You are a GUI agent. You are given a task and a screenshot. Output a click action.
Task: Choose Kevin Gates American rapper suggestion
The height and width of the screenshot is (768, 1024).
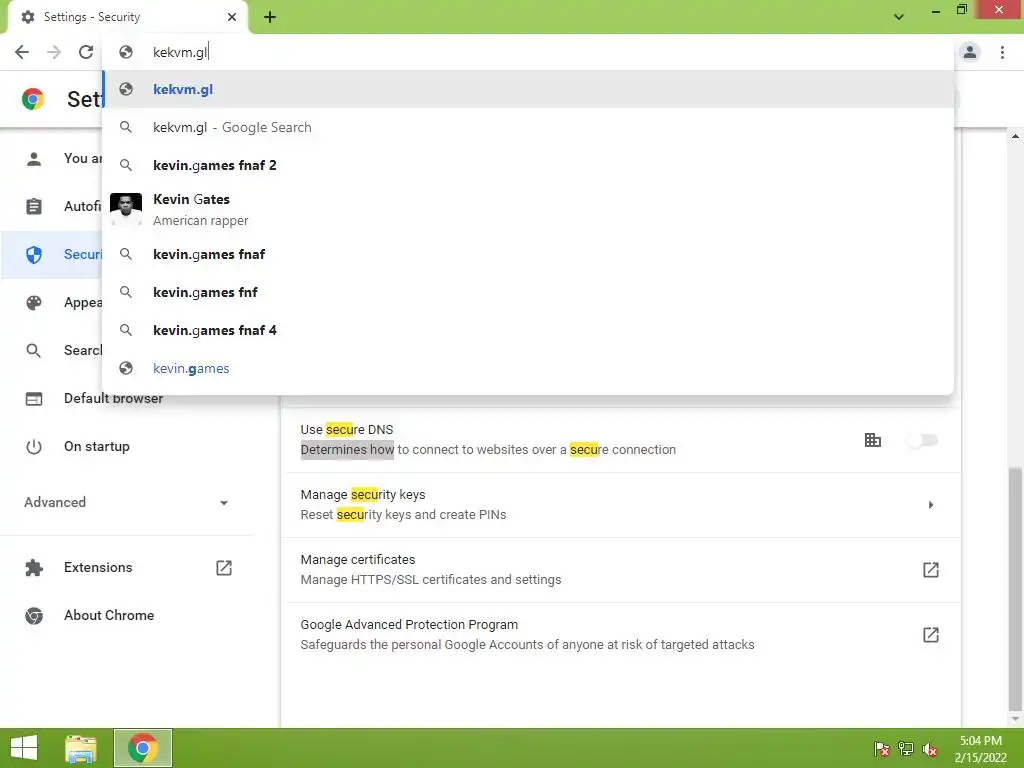(x=528, y=210)
